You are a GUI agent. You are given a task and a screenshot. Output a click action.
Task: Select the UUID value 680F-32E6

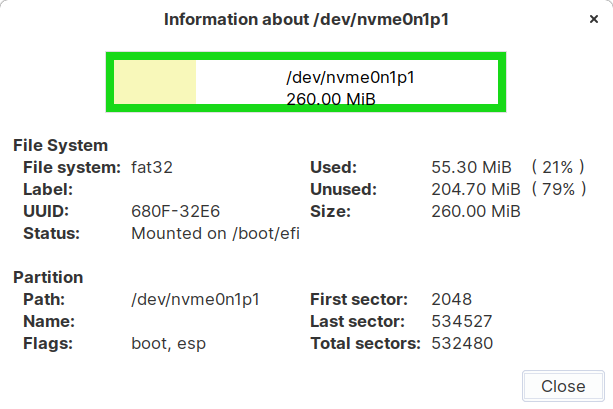coord(175,211)
